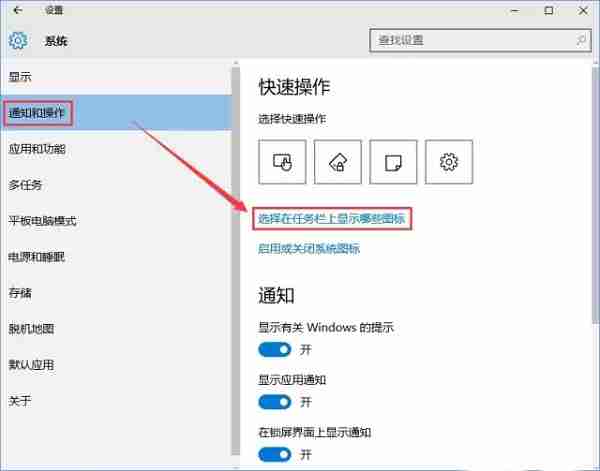Open the 显示 settings page
The height and width of the screenshot is (471, 600).
click(x=116, y=77)
